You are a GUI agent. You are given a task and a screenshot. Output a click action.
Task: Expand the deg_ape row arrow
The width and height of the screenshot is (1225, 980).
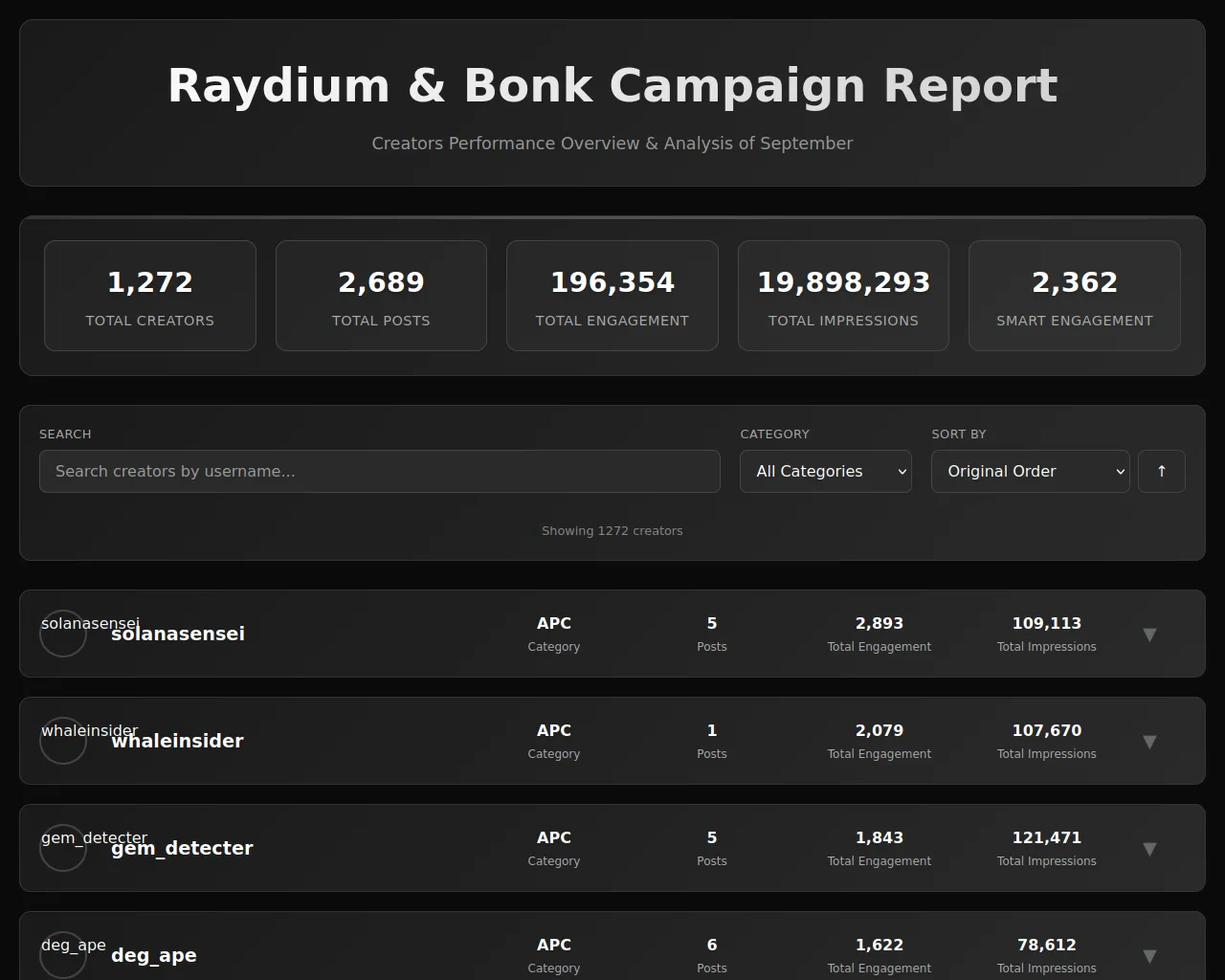pyautogui.click(x=1149, y=956)
